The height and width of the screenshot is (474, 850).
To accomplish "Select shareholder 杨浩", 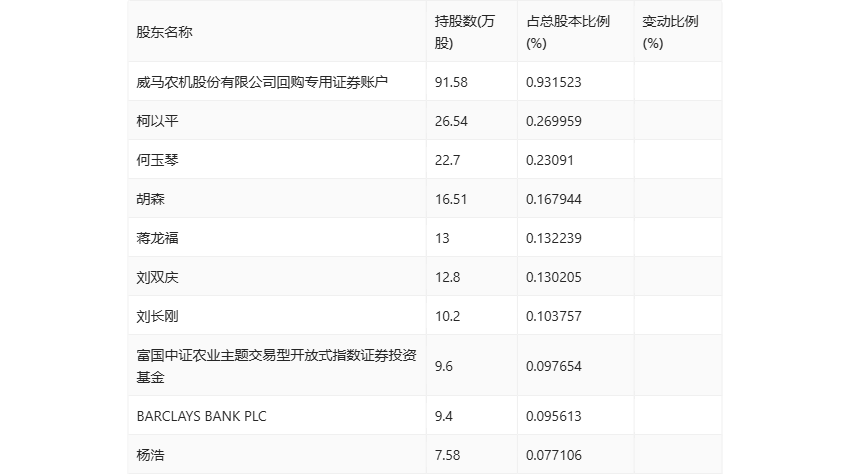I will coord(150,455).
